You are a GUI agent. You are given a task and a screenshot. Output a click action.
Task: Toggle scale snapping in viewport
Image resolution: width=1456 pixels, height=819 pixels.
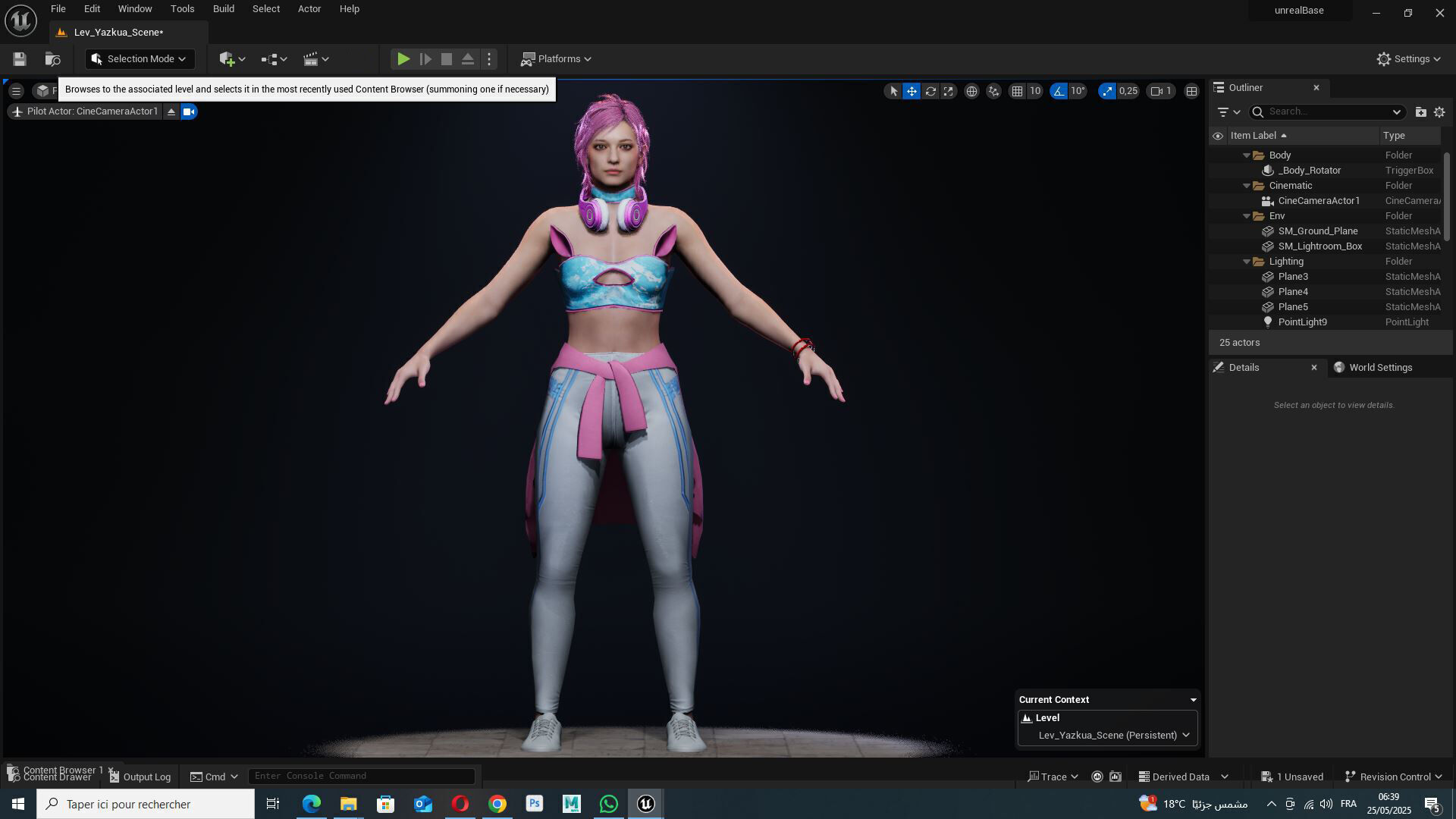tap(1108, 91)
